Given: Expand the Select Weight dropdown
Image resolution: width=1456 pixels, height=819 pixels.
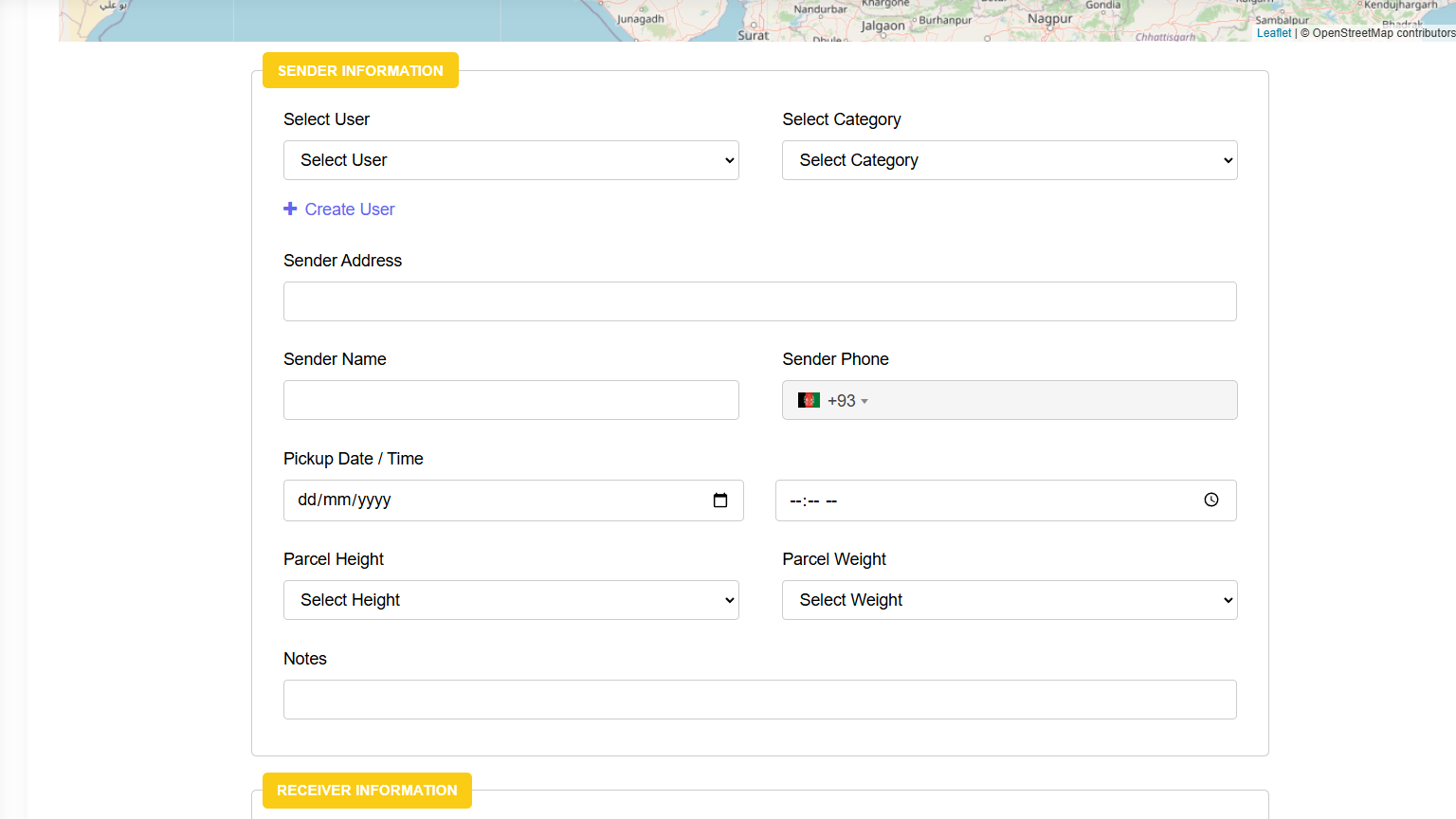Looking at the screenshot, I should 1010,600.
